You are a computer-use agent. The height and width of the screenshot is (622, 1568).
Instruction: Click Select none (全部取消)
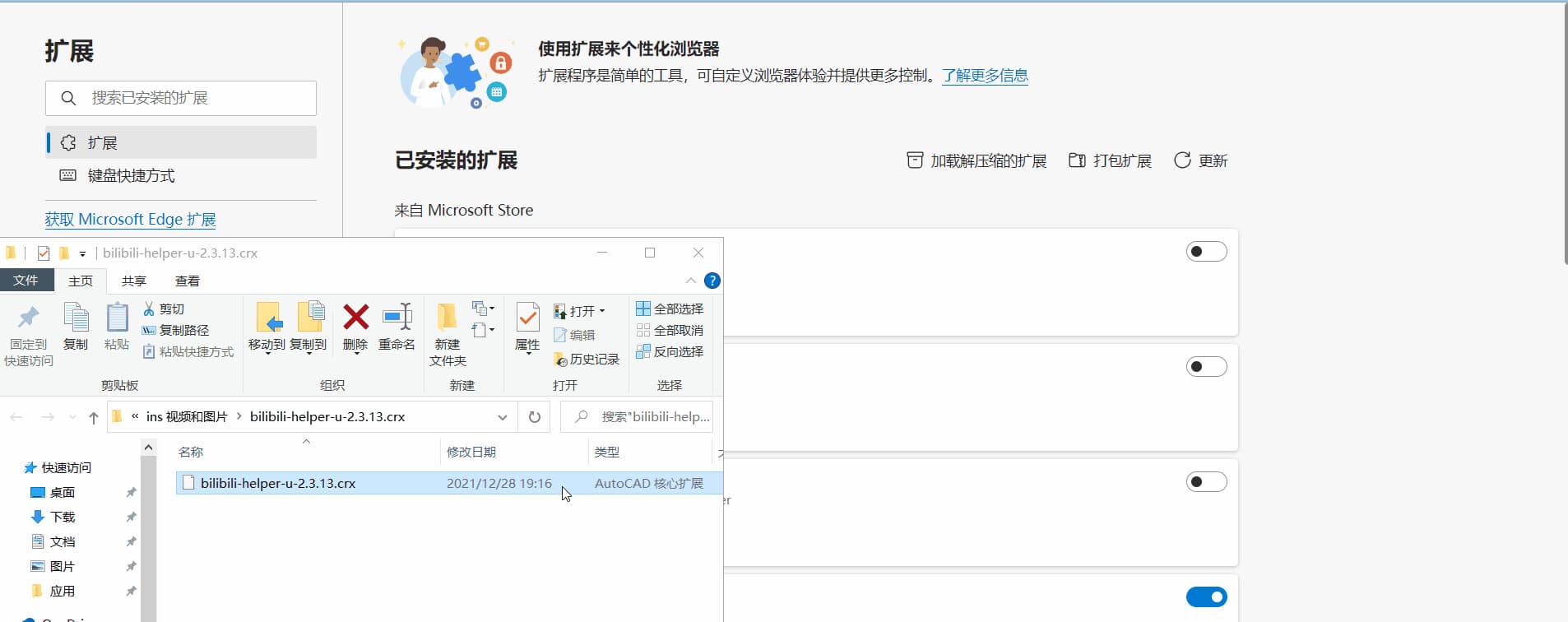point(670,330)
